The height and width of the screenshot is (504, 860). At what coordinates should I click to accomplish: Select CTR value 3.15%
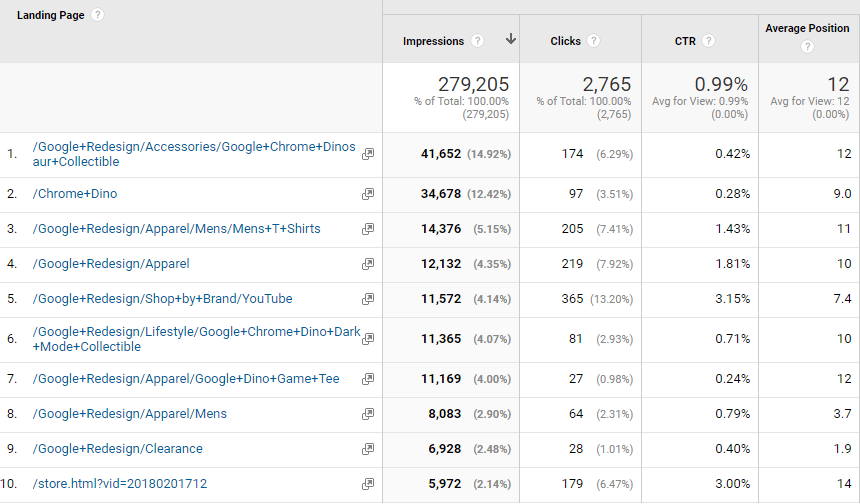[x=732, y=299]
